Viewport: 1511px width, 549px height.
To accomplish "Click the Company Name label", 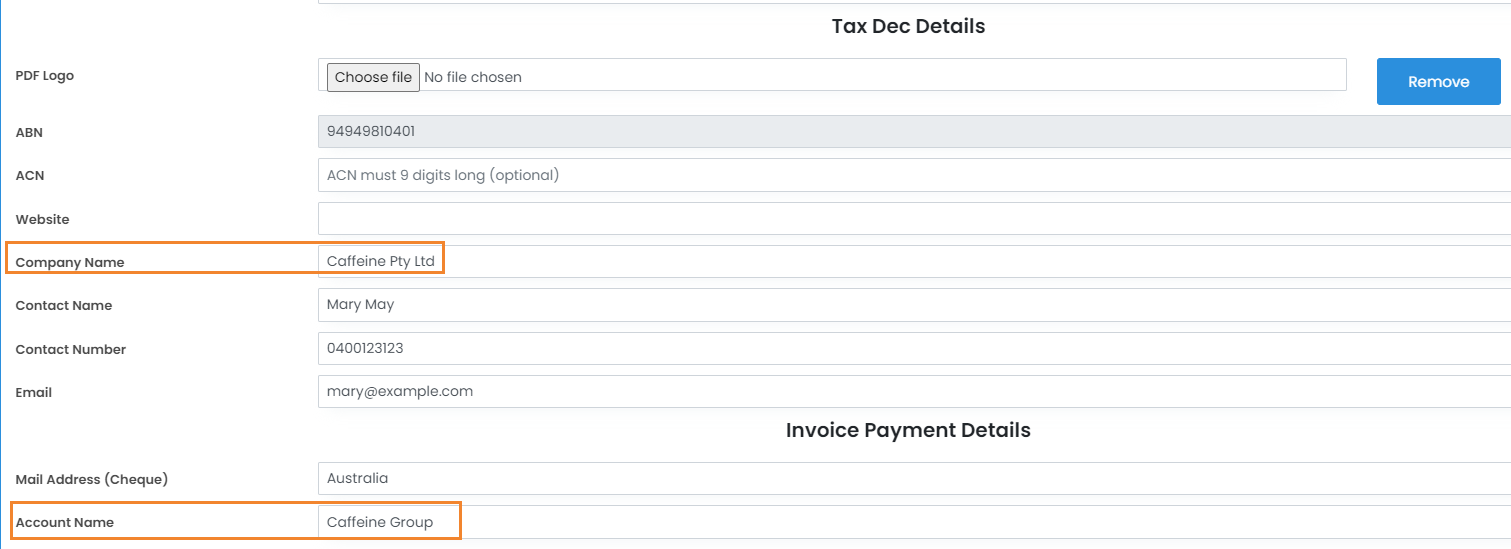I will point(70,262).
